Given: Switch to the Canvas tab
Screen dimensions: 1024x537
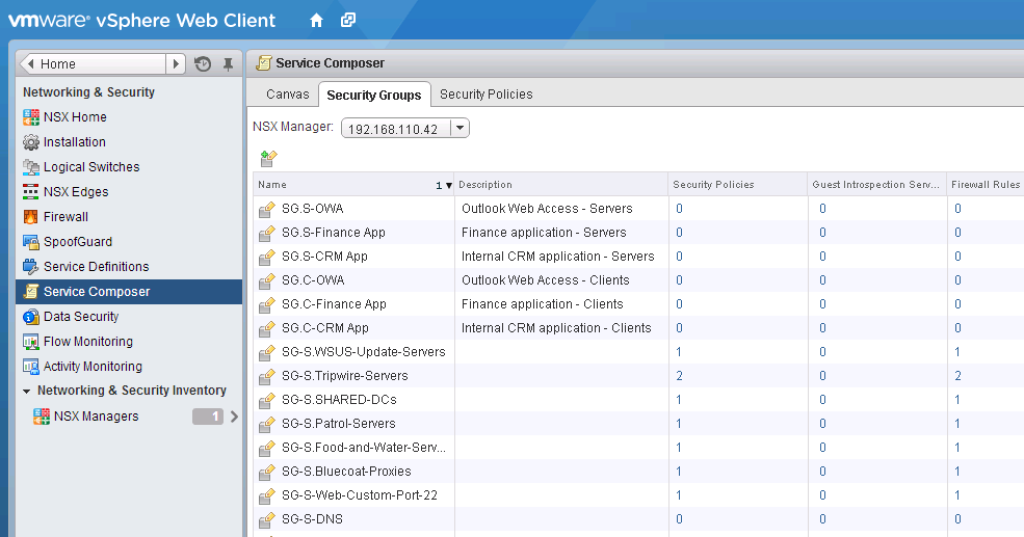Looking at the screenshot, I should point(287,94).
